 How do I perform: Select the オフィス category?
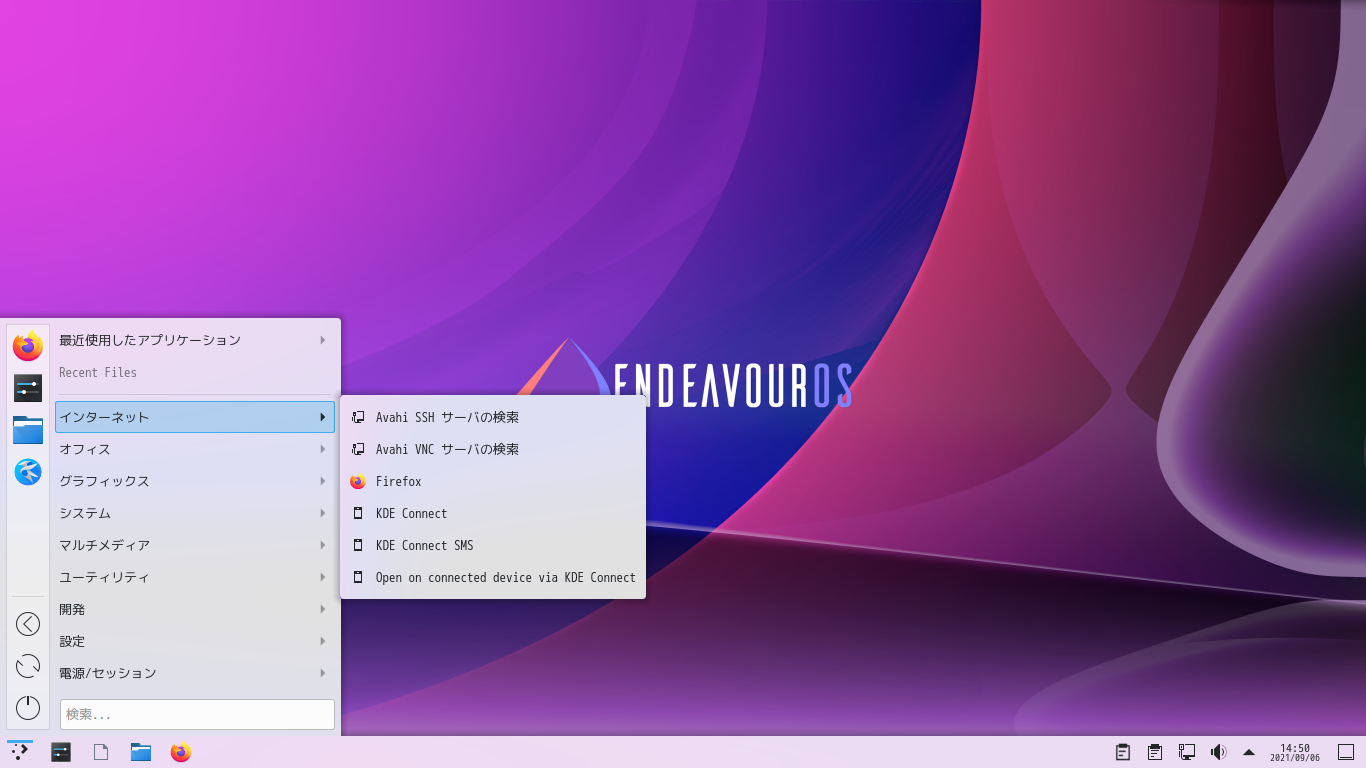[x=195, y=449]
